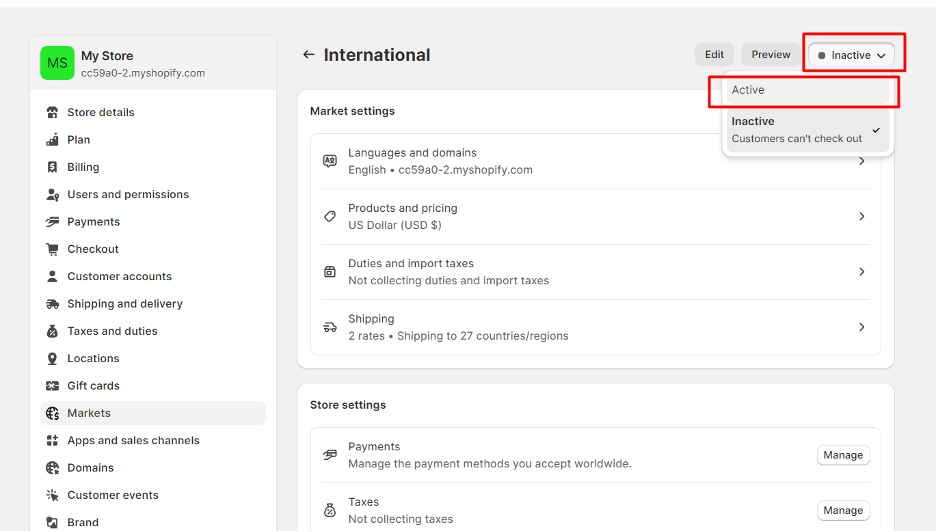Screen dimensions: 936x532
Task: Open Locations settings page
Action: [x=153, y=358]
